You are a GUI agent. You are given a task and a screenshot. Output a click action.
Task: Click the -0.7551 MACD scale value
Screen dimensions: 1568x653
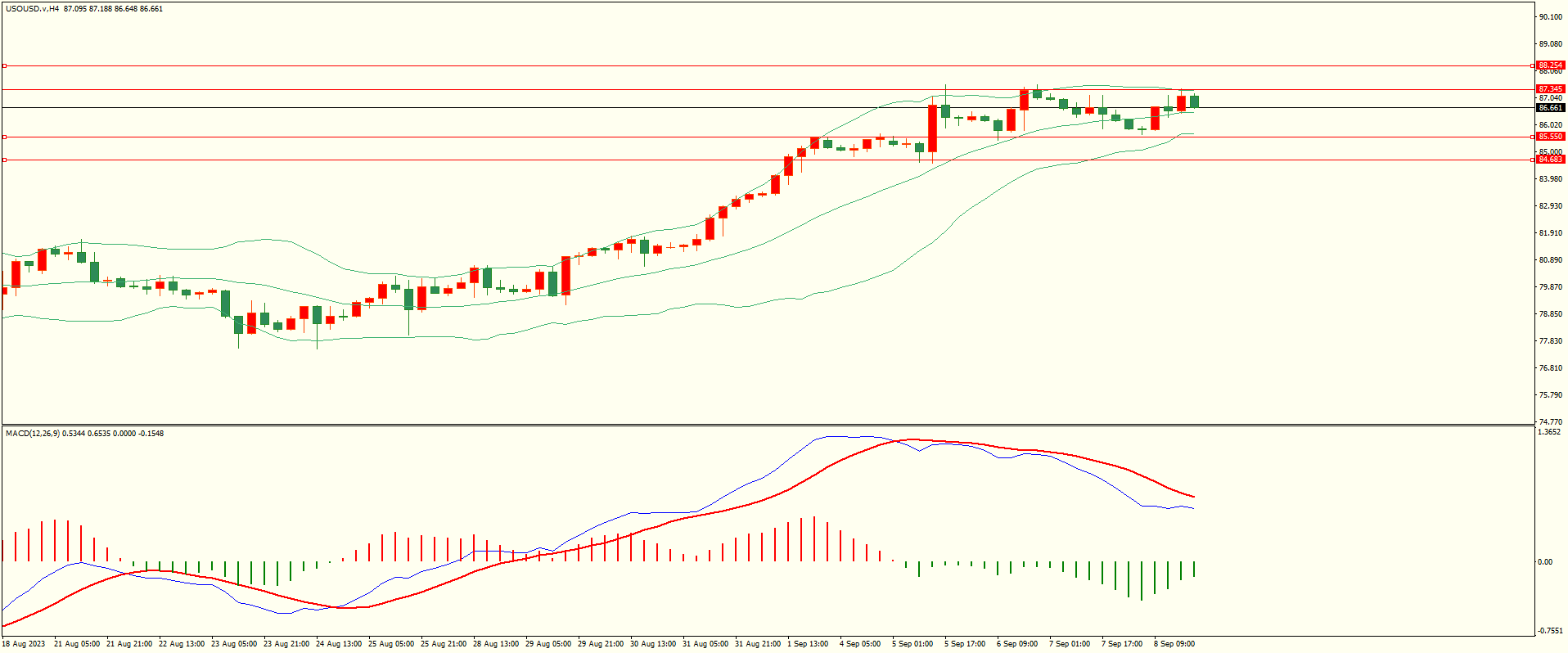(x=1550, y=631)
